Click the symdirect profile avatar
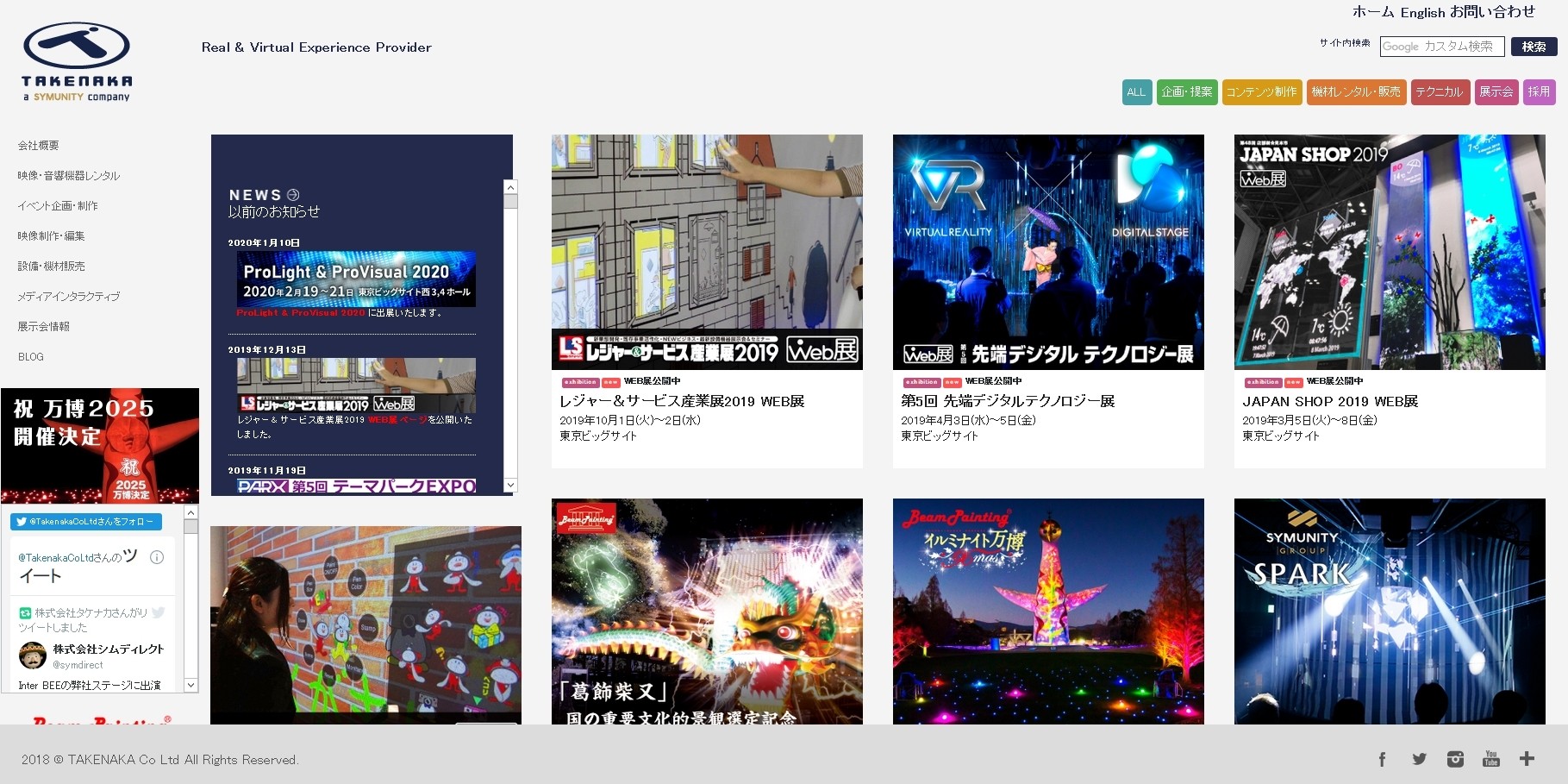Image resolution: width=1568 pixels, height=784 pixels. 33,655
